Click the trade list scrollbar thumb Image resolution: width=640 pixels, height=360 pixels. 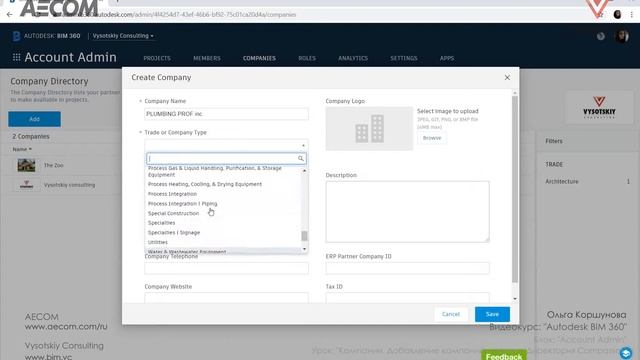(x=304, y=236)
